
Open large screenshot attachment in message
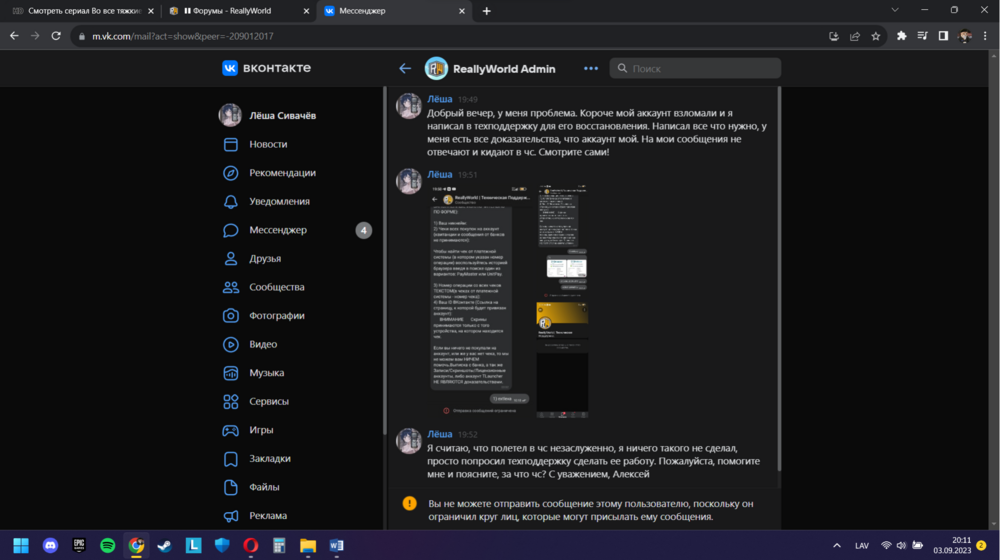(x=480, y=300)
